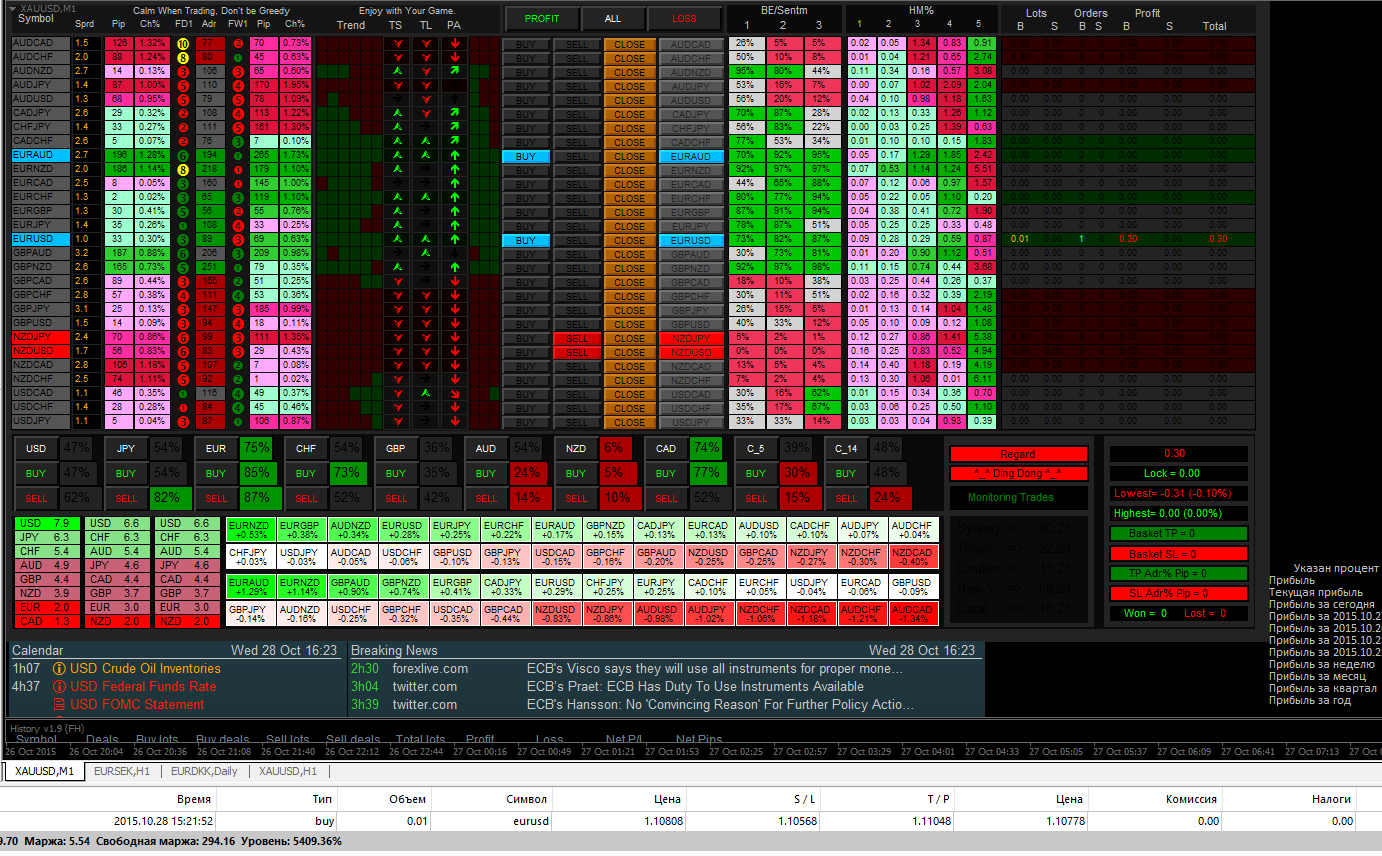Click the red info icon beside Federal Funds Rate

pos(59,687)
